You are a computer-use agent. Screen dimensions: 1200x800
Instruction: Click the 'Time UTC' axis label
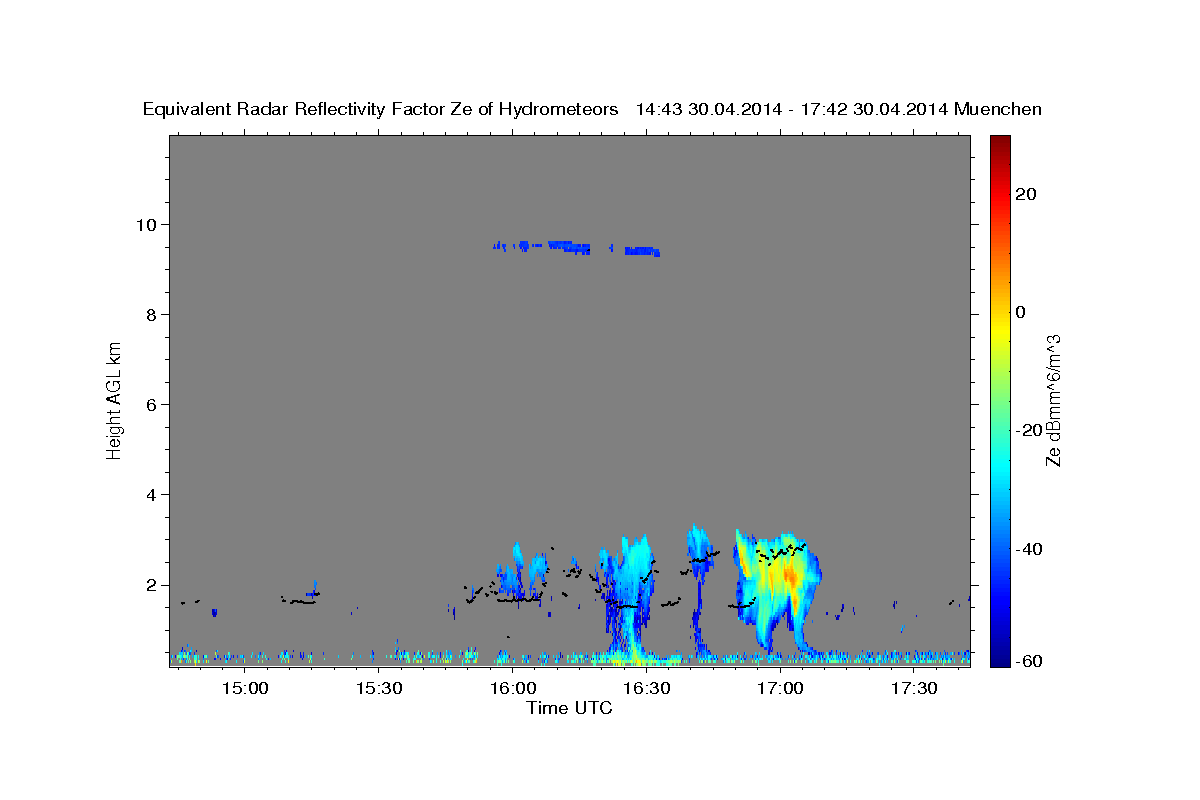pos(569,708)
